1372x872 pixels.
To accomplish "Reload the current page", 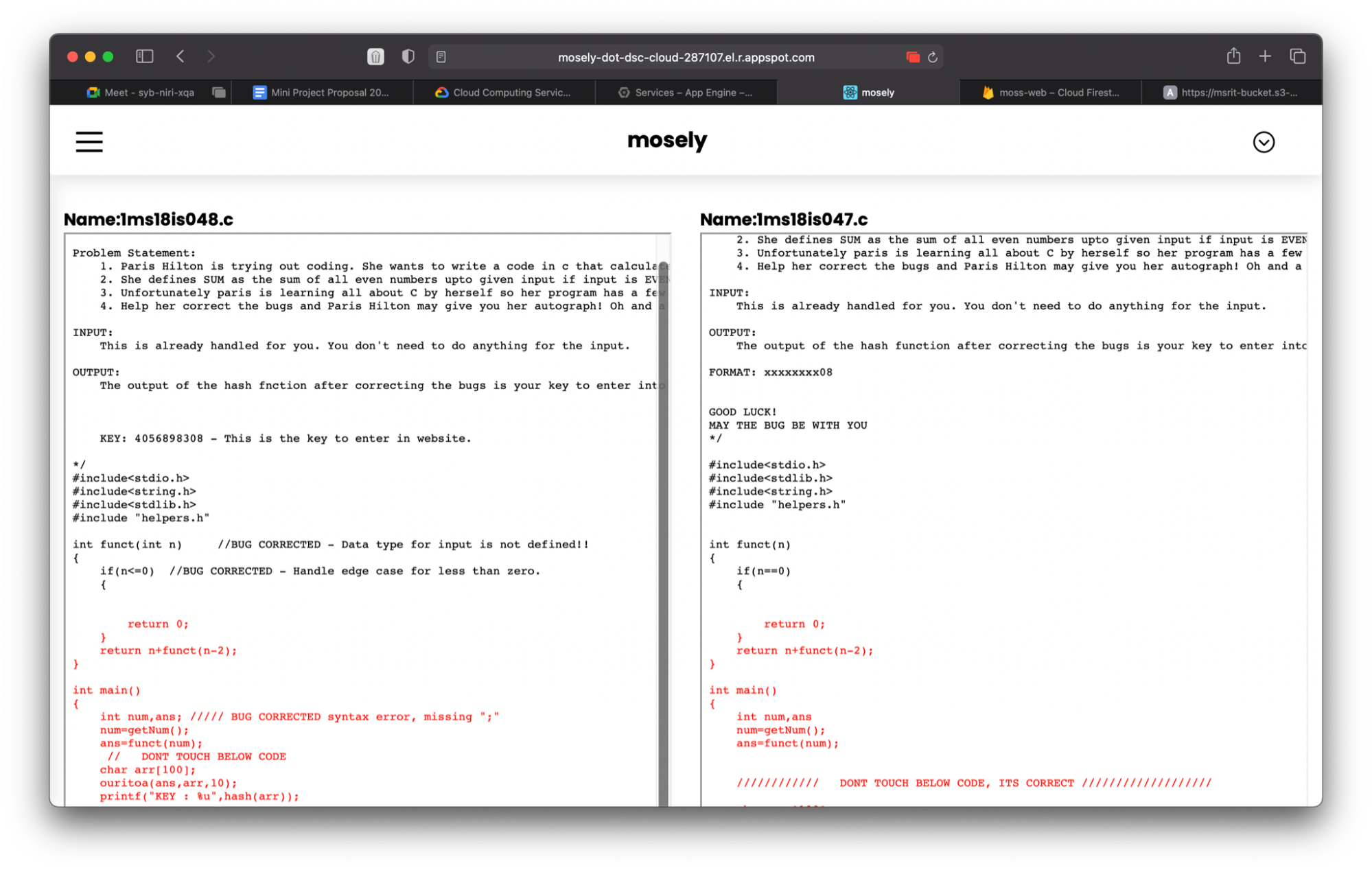I will point(933,57).
